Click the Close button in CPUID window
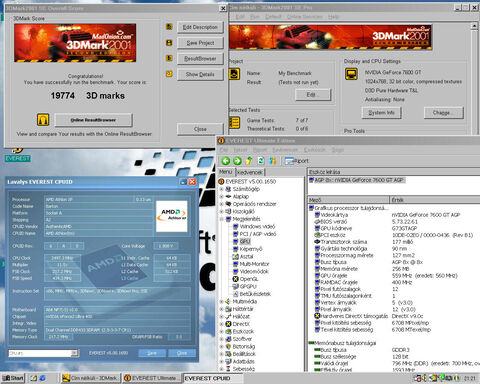Viewport: 480px width, 384px height. tap(182, 353)
